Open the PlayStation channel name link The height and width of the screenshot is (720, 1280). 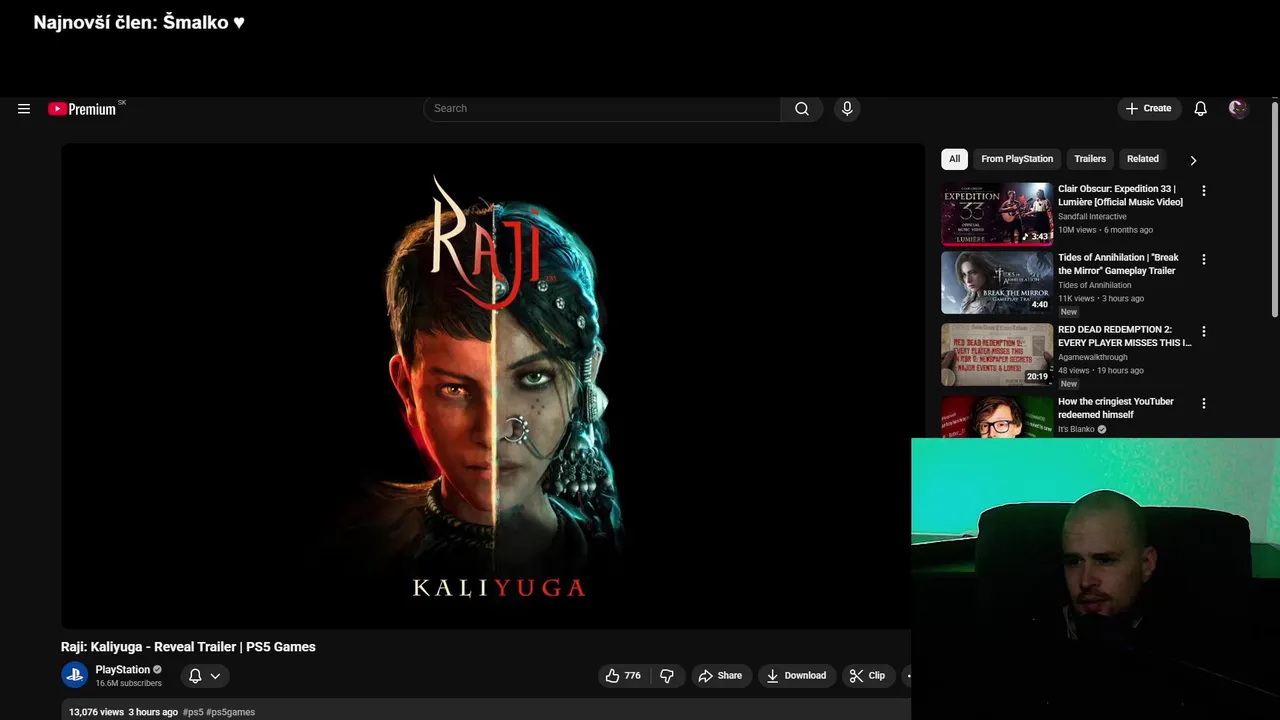(122, 670)
